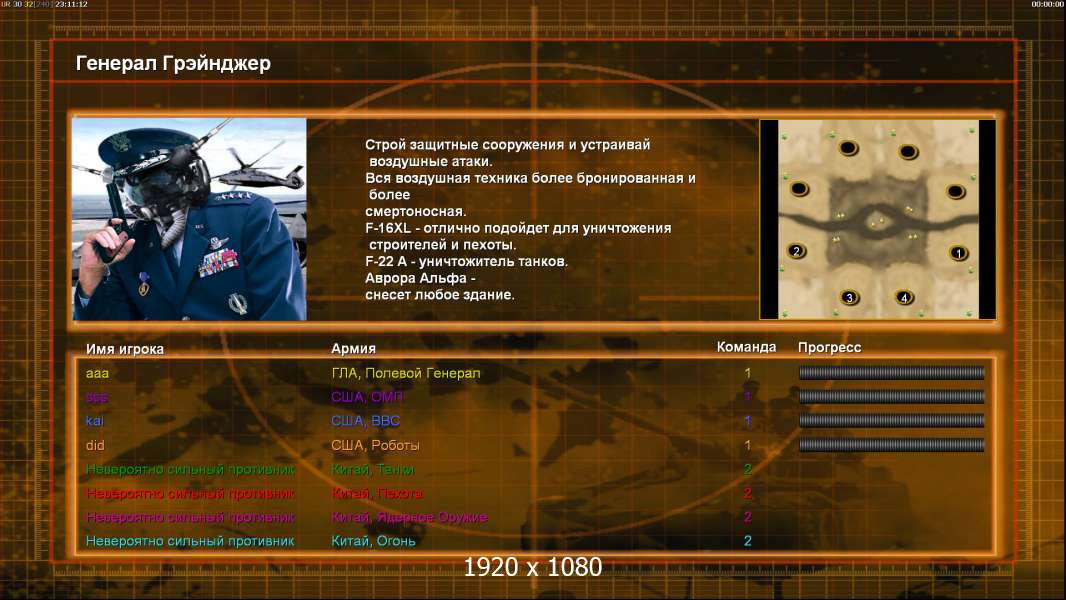The height and width of the screenshot is (600, 1066).
Task: Click start position 2 on the minimap
Action: coord(797,251)
